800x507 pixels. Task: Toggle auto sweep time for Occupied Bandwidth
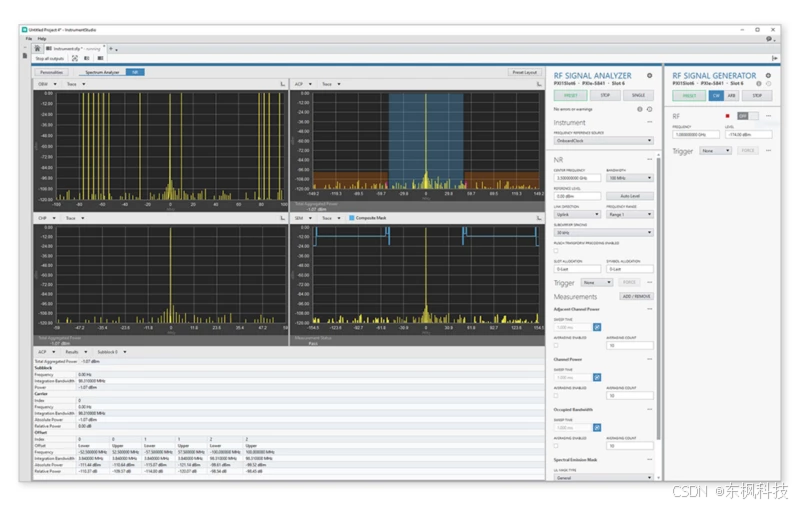tap(597, 427)
